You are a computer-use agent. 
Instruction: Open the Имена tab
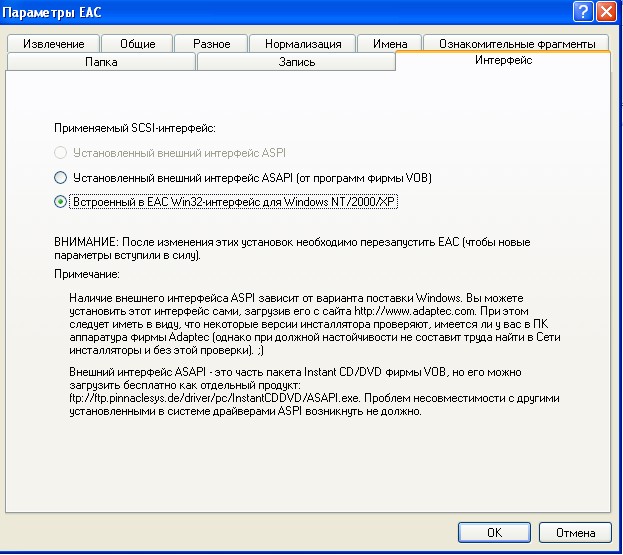click(389, 44)
